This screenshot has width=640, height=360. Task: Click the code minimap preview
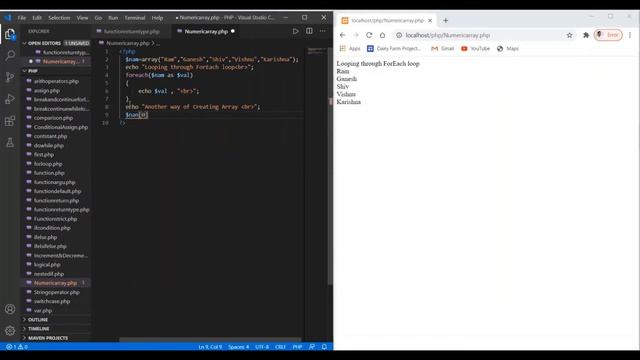pos(316,51)
